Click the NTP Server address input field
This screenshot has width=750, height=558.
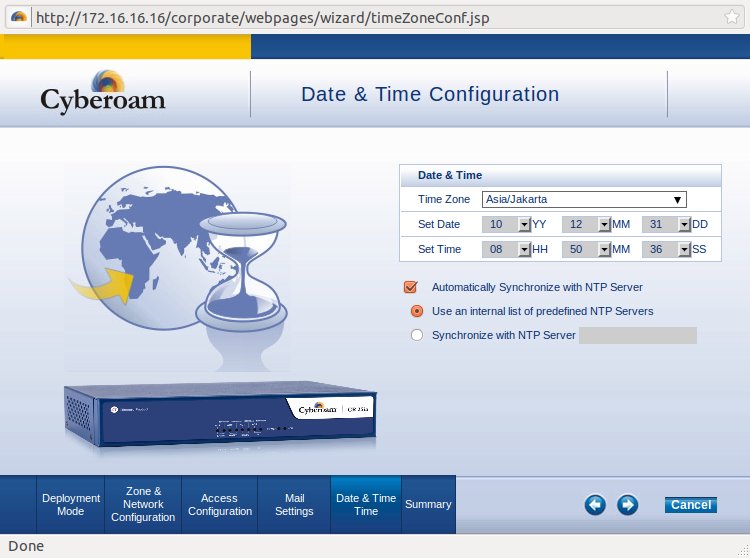(638, 335)
